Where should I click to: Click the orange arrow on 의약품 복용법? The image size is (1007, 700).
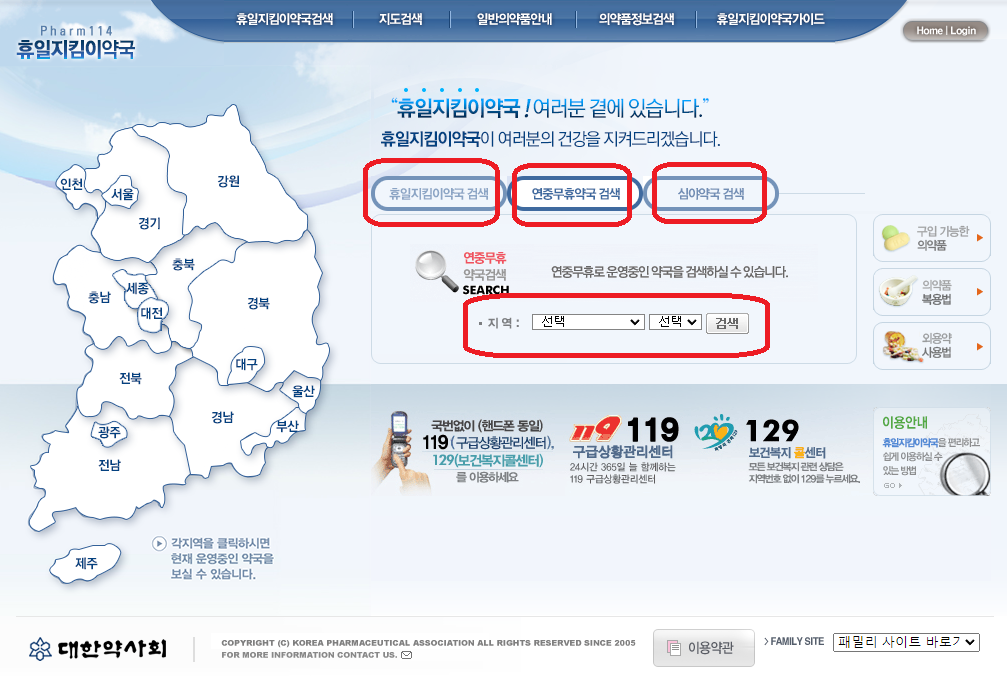(980, 292)
